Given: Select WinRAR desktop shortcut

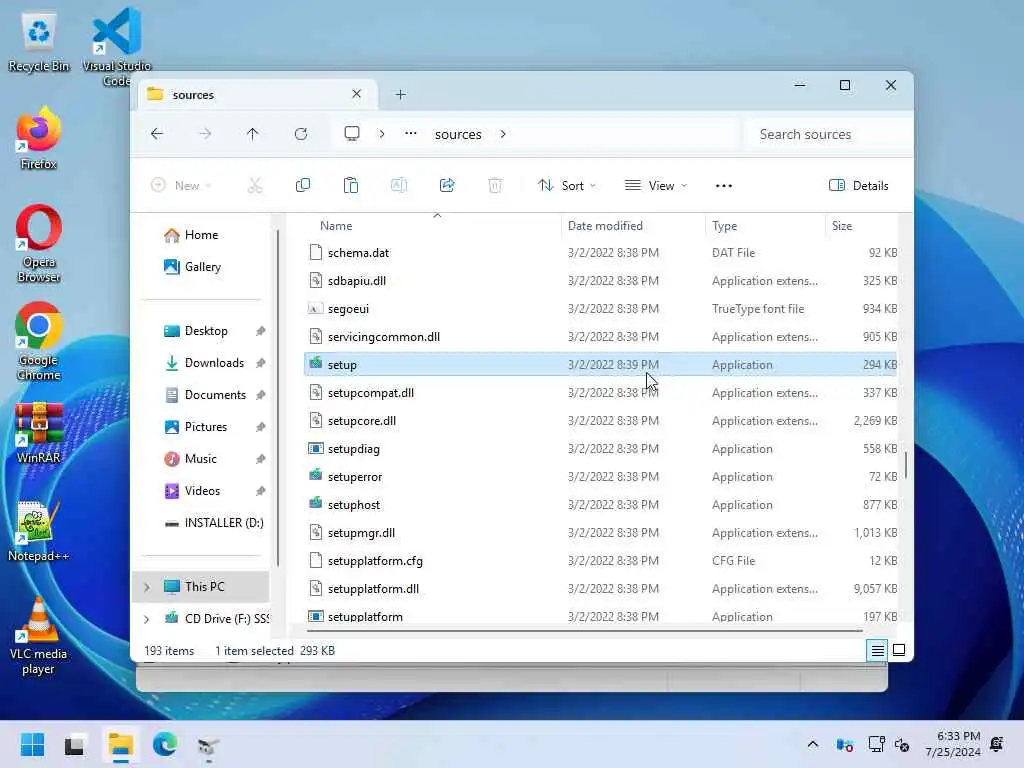Looking at the screenshot, I should pyautogui.click(x=39, y=432).
